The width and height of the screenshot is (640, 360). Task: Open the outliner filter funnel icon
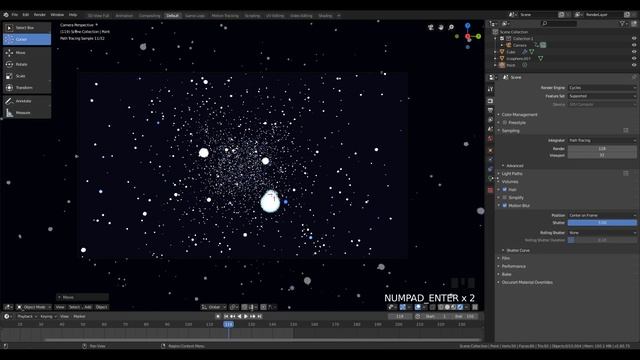click(622, 24)
